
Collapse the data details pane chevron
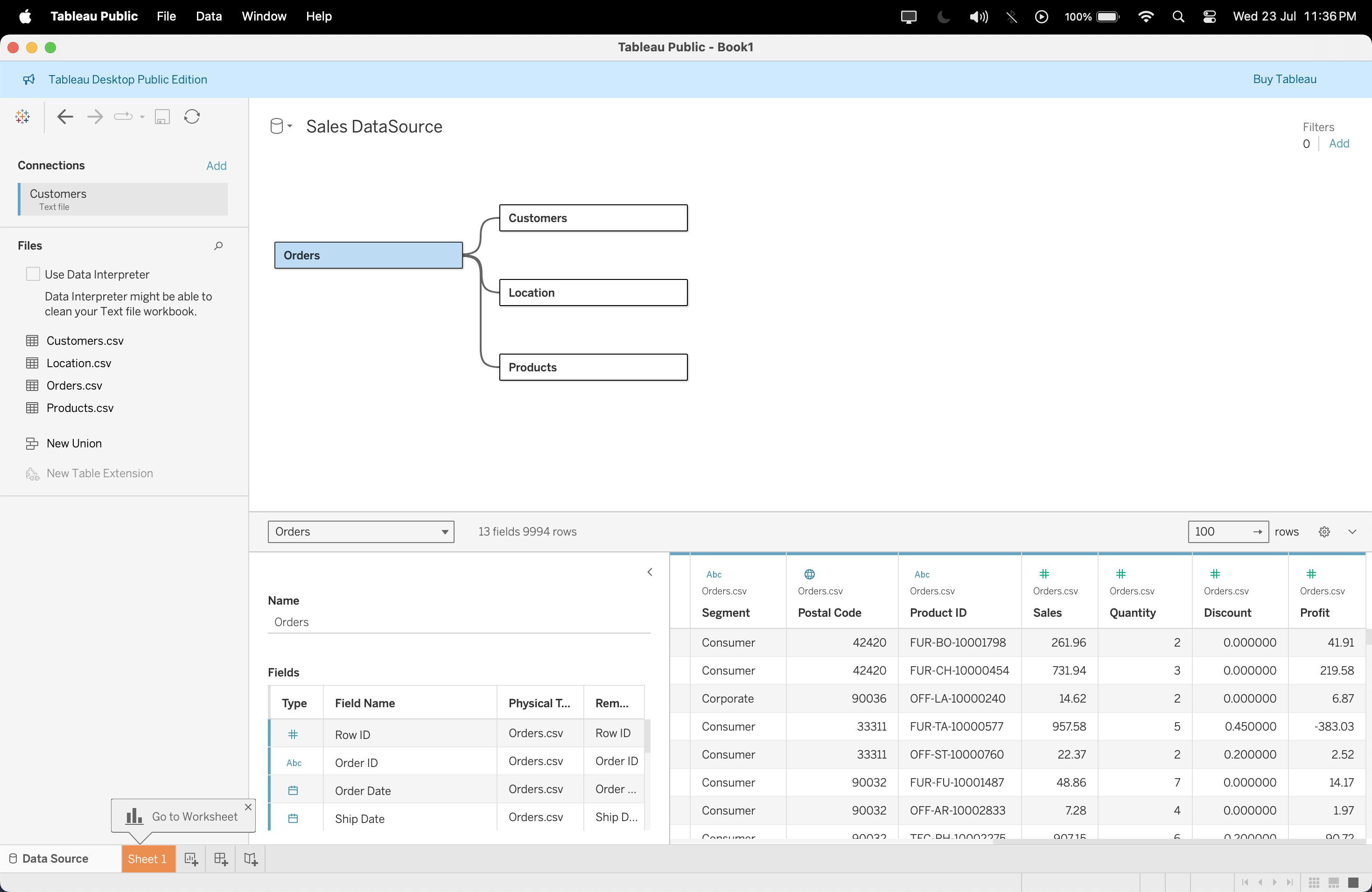click(x=1352, y=532)
